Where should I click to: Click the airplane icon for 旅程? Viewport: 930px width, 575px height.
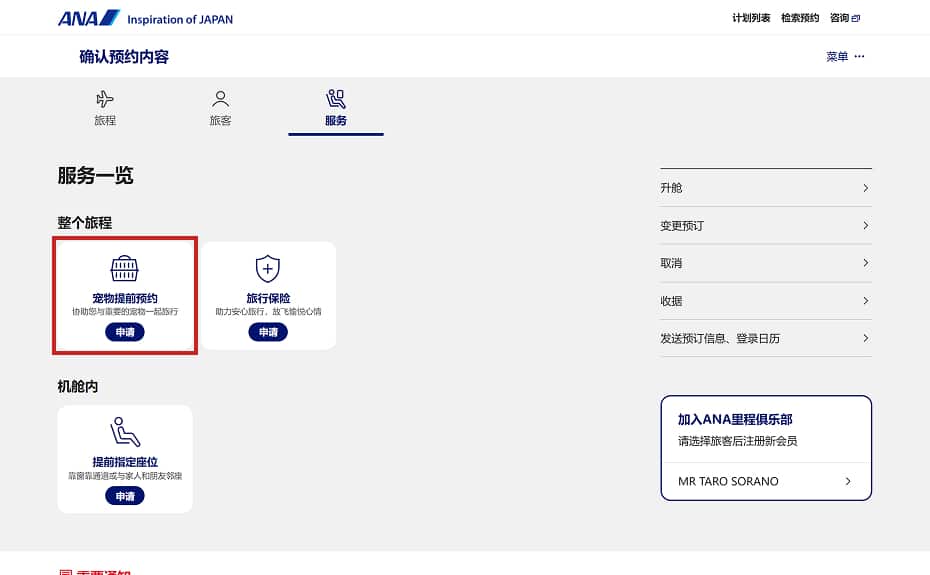click(x=105, y=98)
